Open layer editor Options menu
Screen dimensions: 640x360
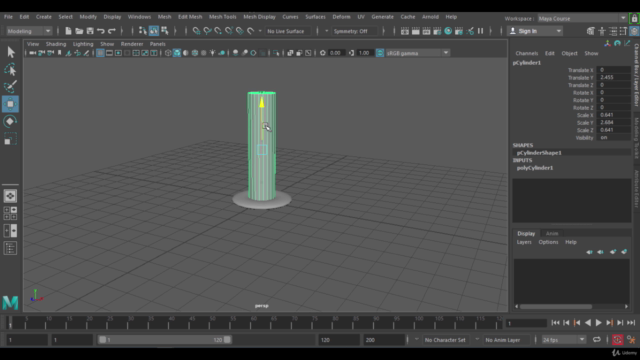548,242
